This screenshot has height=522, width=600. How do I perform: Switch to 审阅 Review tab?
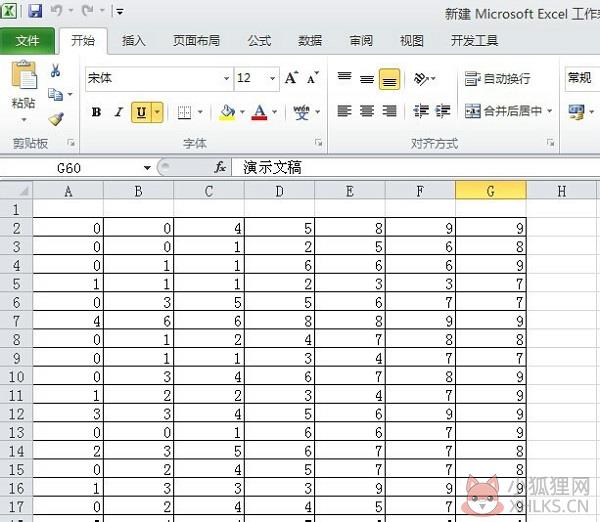tap(361, 41)
